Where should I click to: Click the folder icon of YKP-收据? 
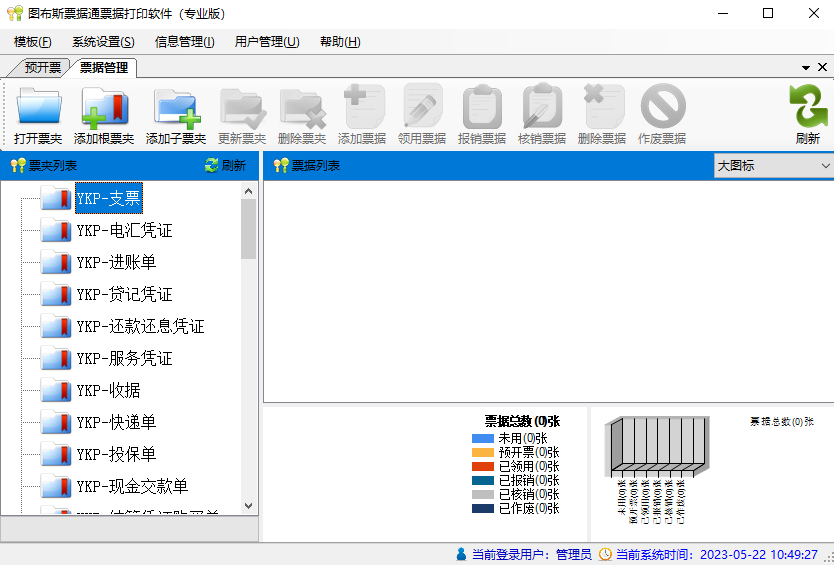click(x=56, y=390)
